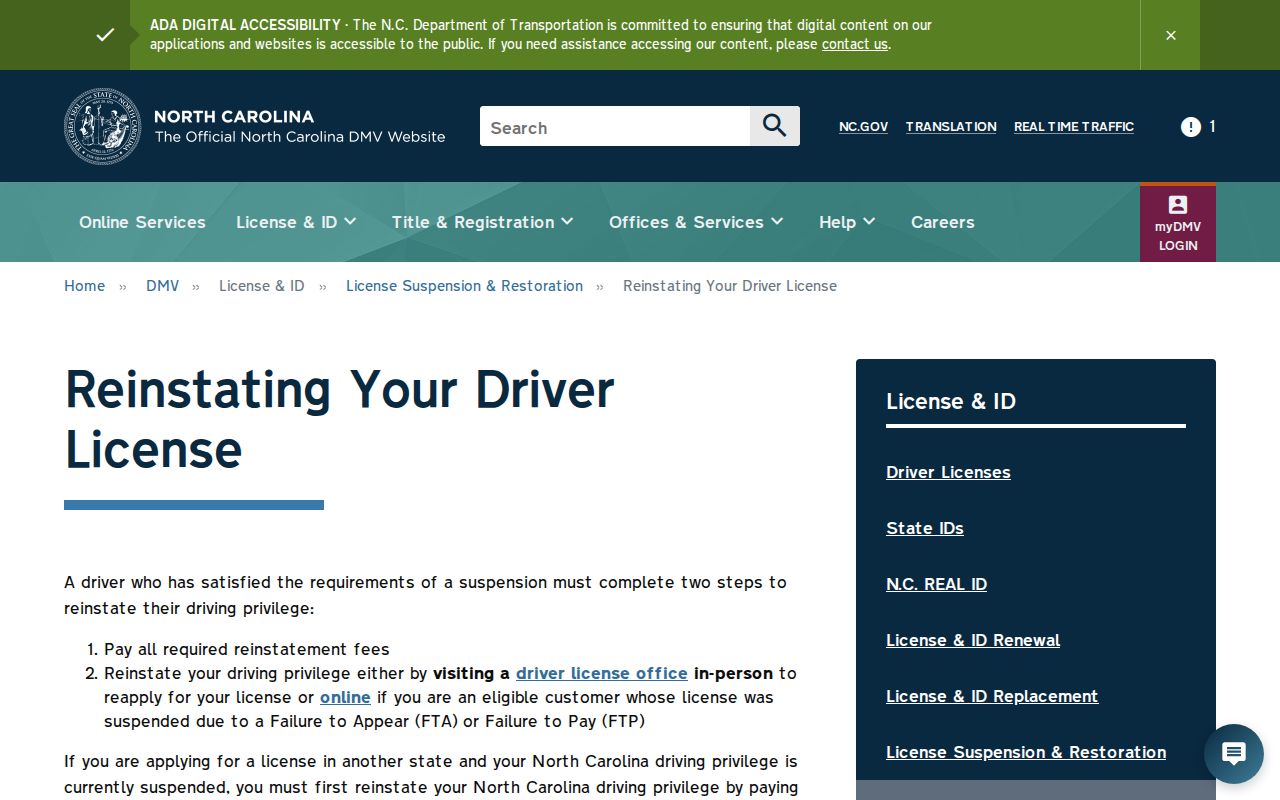The image size is (1280, 800).
Task: Go to the DMV breadcrumb
Action: click(162, 285)
